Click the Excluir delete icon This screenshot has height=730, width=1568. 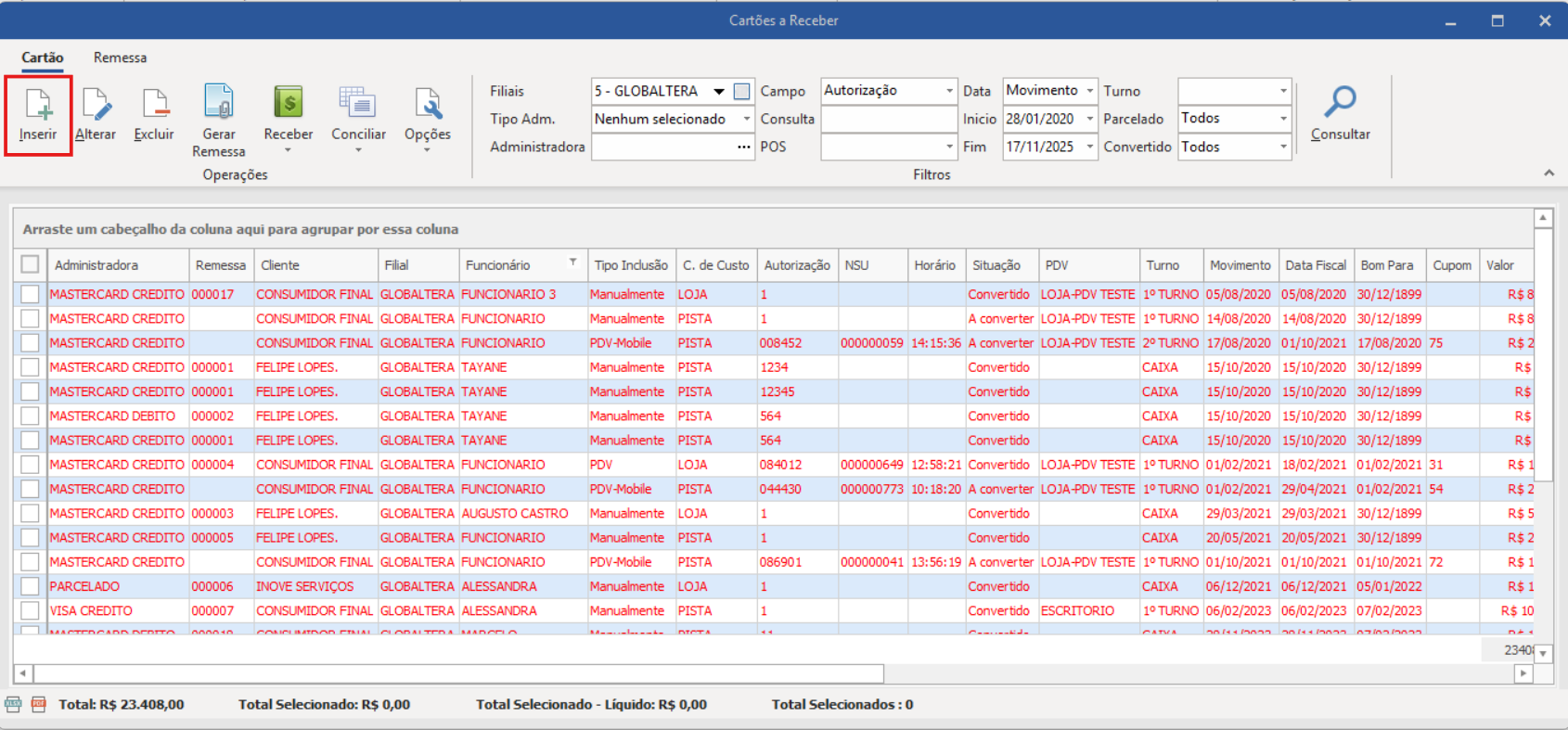154,106
